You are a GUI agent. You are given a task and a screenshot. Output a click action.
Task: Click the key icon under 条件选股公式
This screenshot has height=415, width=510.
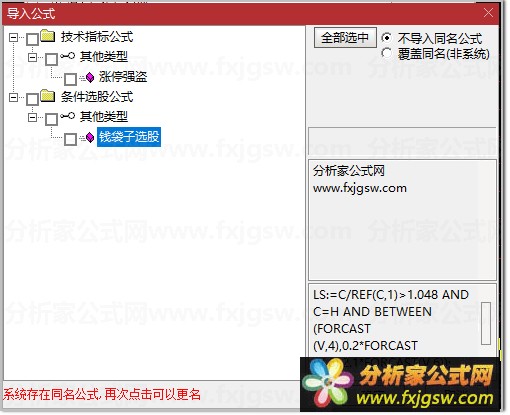pos(67,116)
